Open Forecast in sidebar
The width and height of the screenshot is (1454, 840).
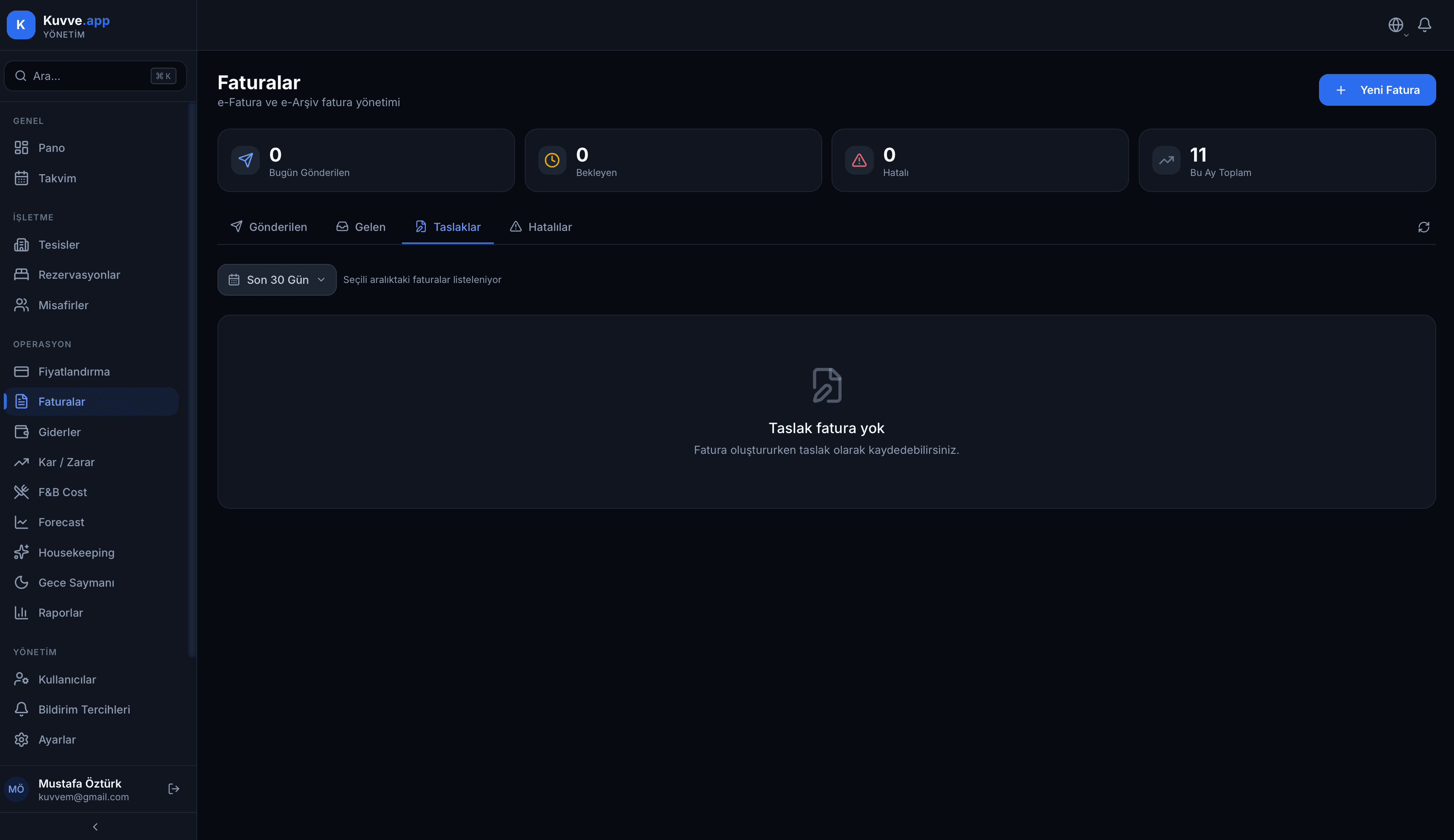pos(91,522)
